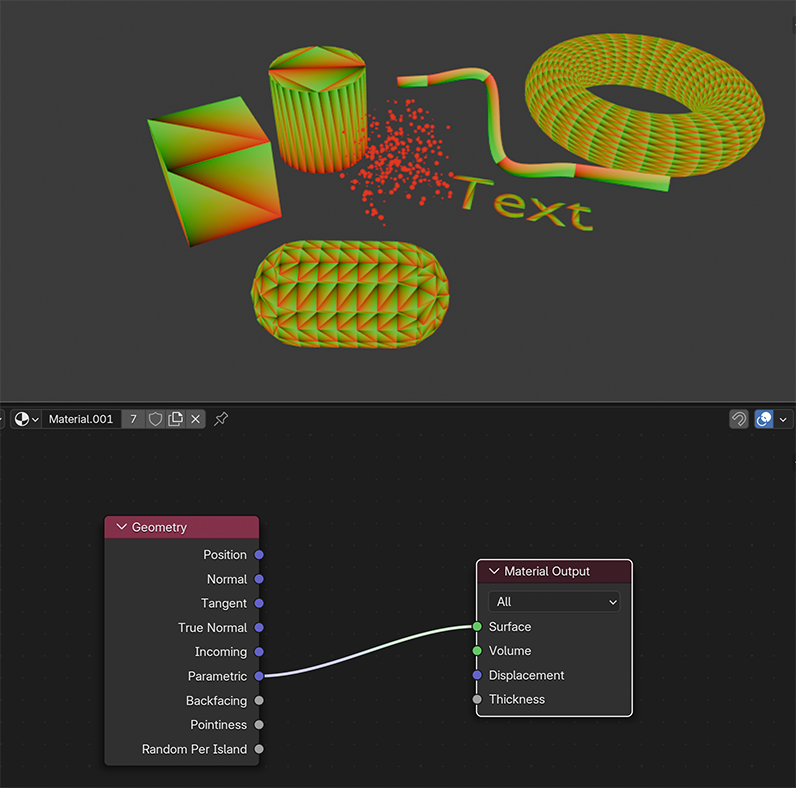Click the Position output socket
The width and height of the screenshot is (796, 788).
click(x=259, y=554)
